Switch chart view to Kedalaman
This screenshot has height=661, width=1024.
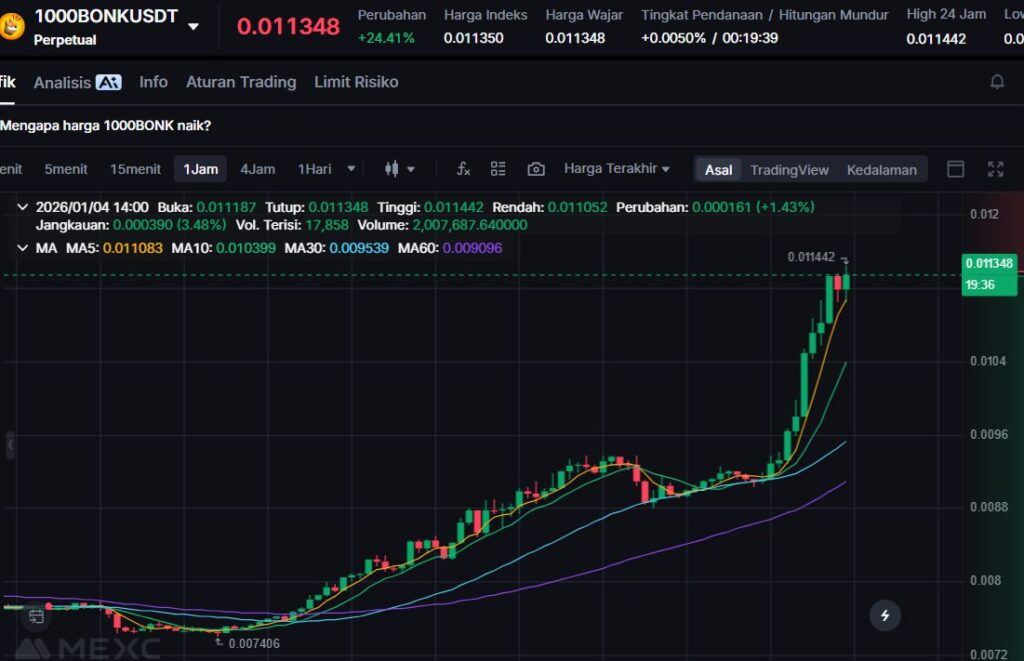click(881, 170)
